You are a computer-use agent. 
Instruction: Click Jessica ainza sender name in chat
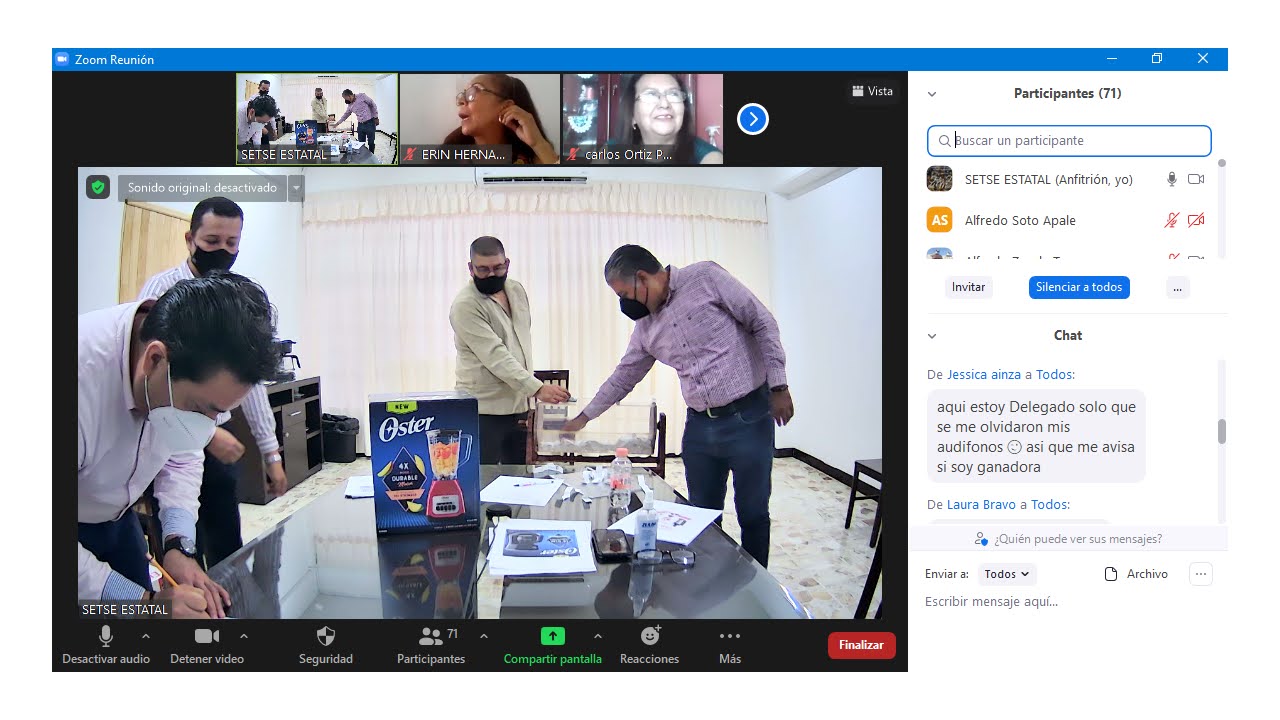pos(984,375)
